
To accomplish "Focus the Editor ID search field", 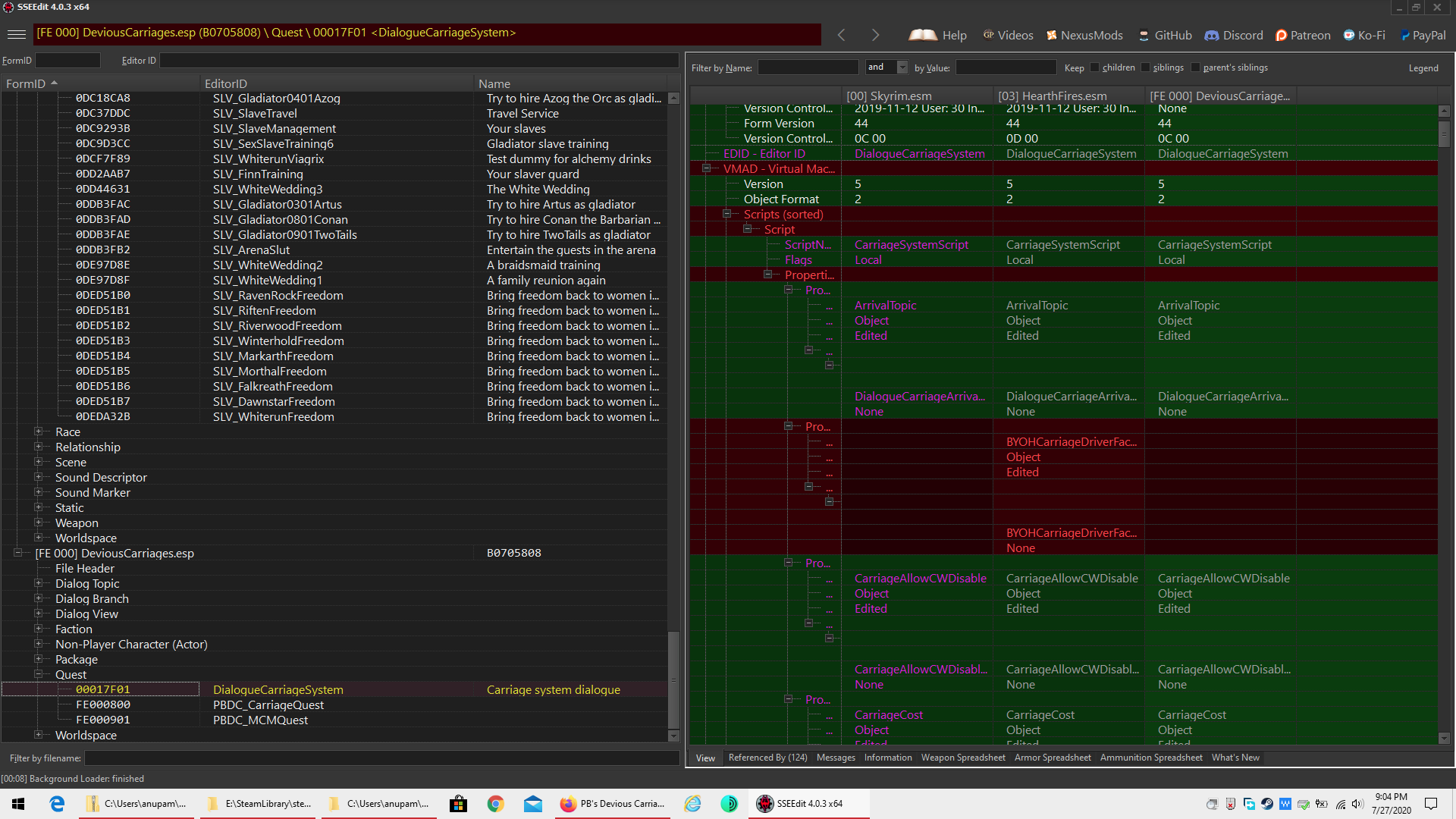I will 419,60.
